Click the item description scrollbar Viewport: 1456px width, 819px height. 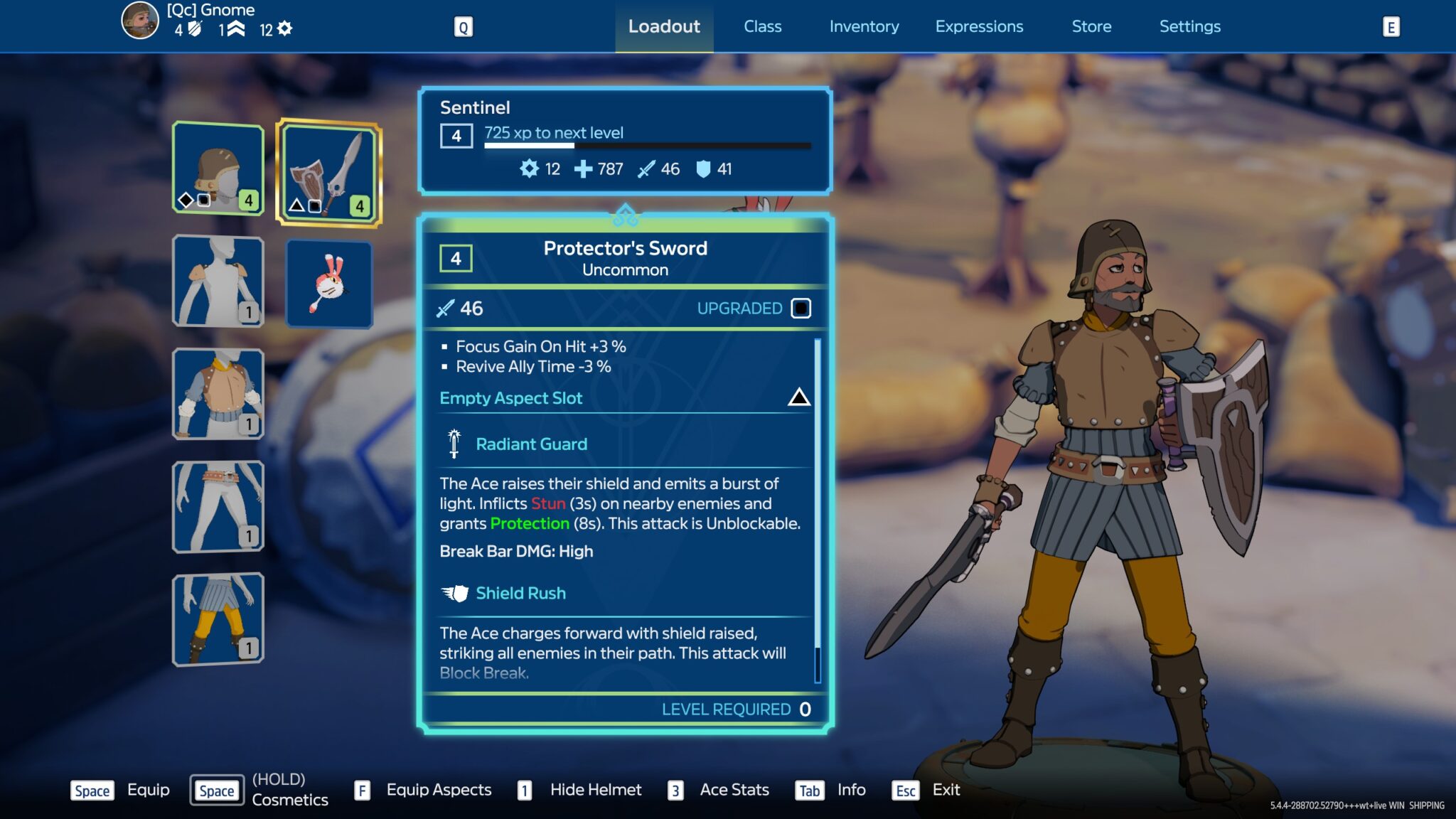[818, 510]
